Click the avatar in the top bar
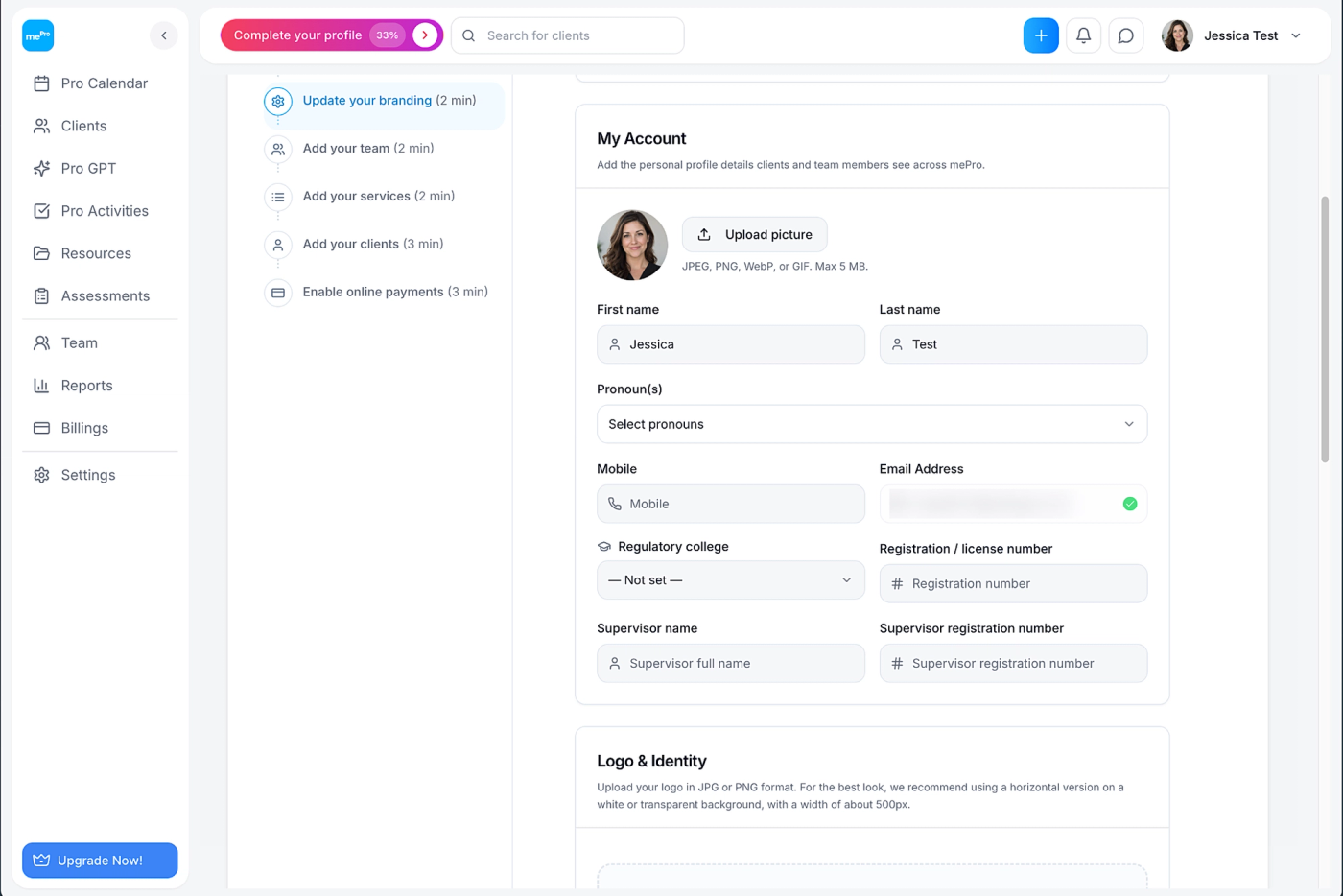This screenshot has height=896, width=1343. (1177, 35)
